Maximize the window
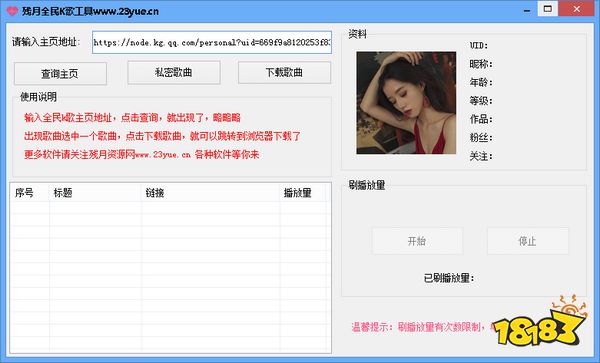 click(548, 8)
